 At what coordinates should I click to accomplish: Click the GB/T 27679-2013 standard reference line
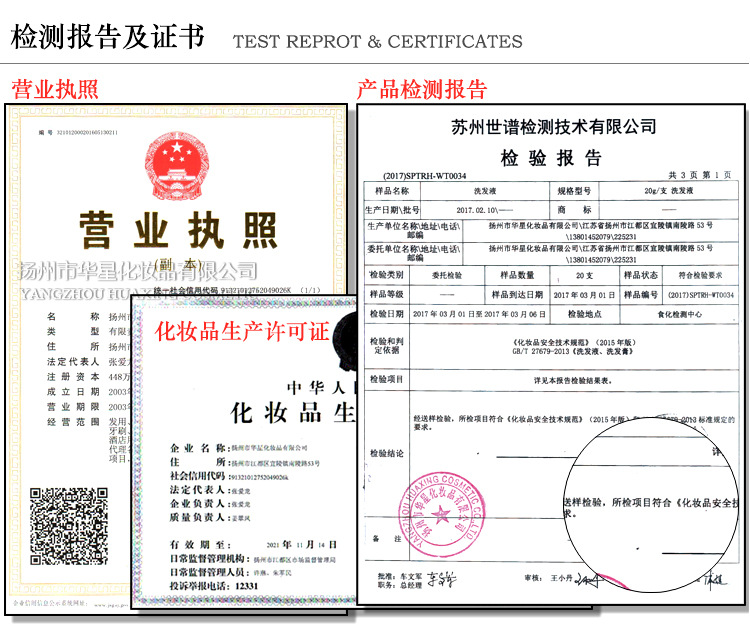(573, 351)
